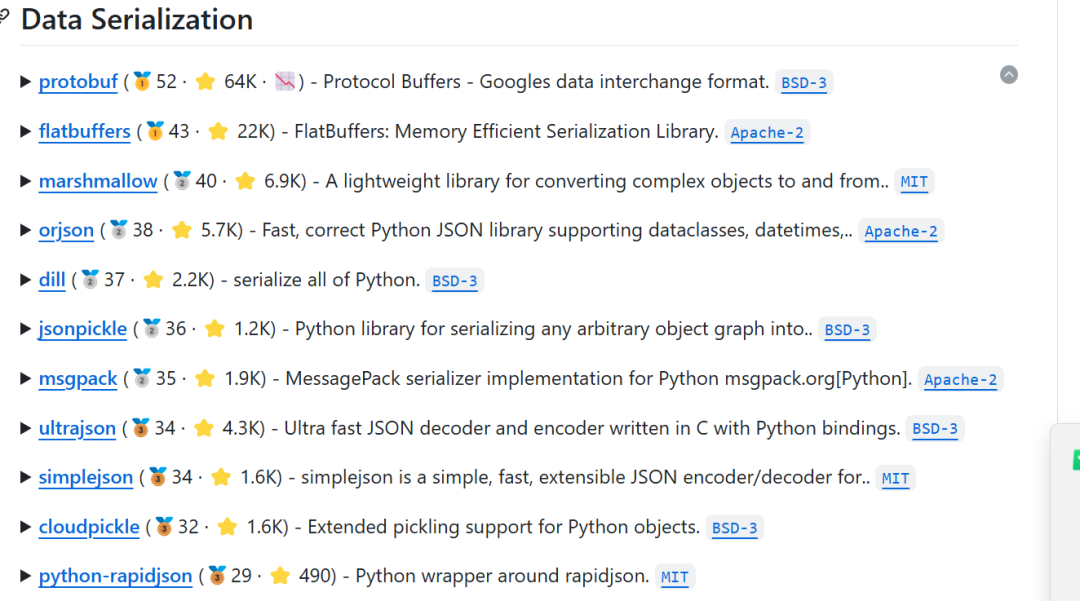Click the Apache-2 badge in msgpack row
The image size is (1080, 601).
960,379
